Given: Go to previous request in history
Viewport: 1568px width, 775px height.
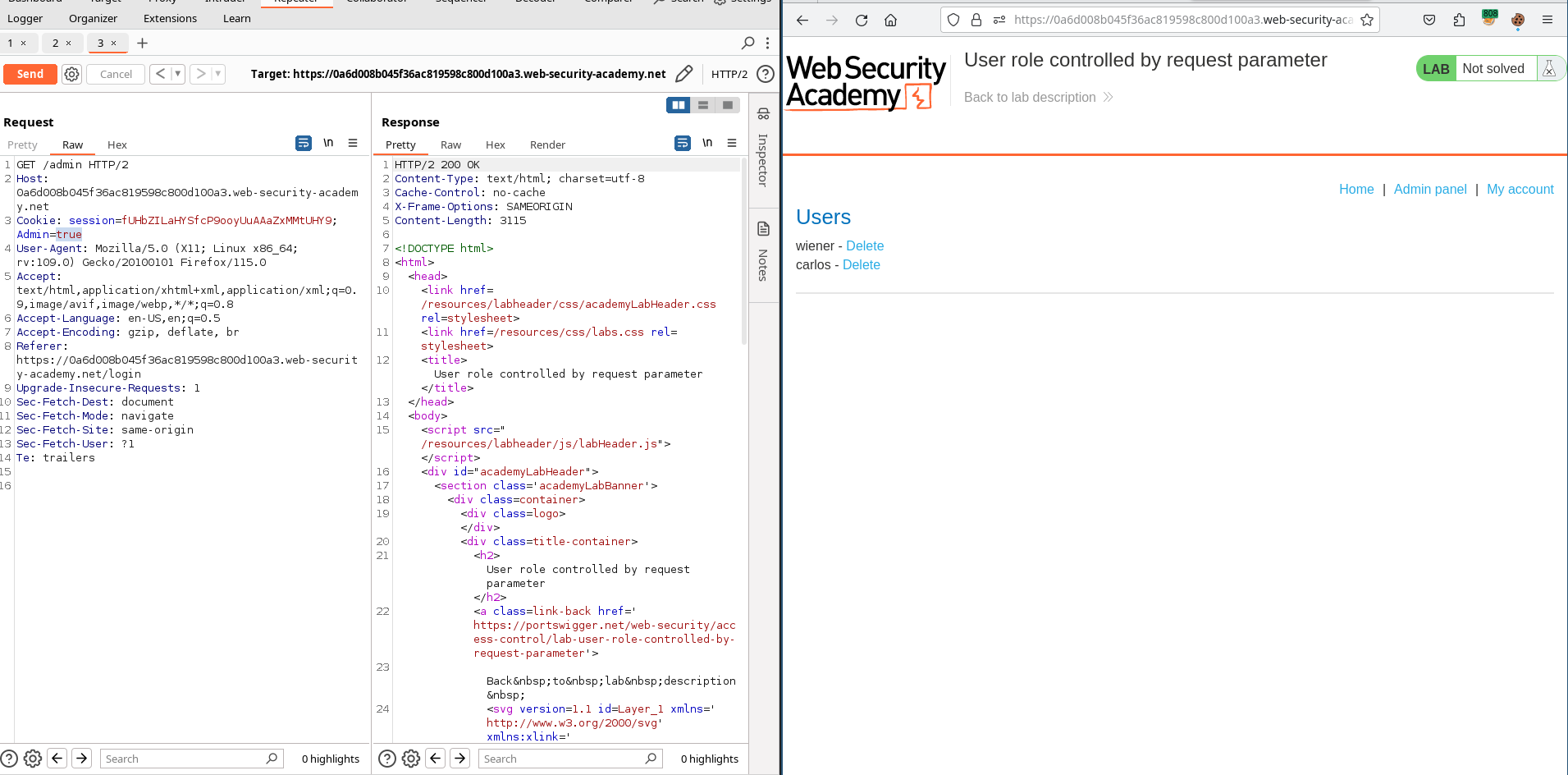Looking at the screenshot, I should click(161, 74).
